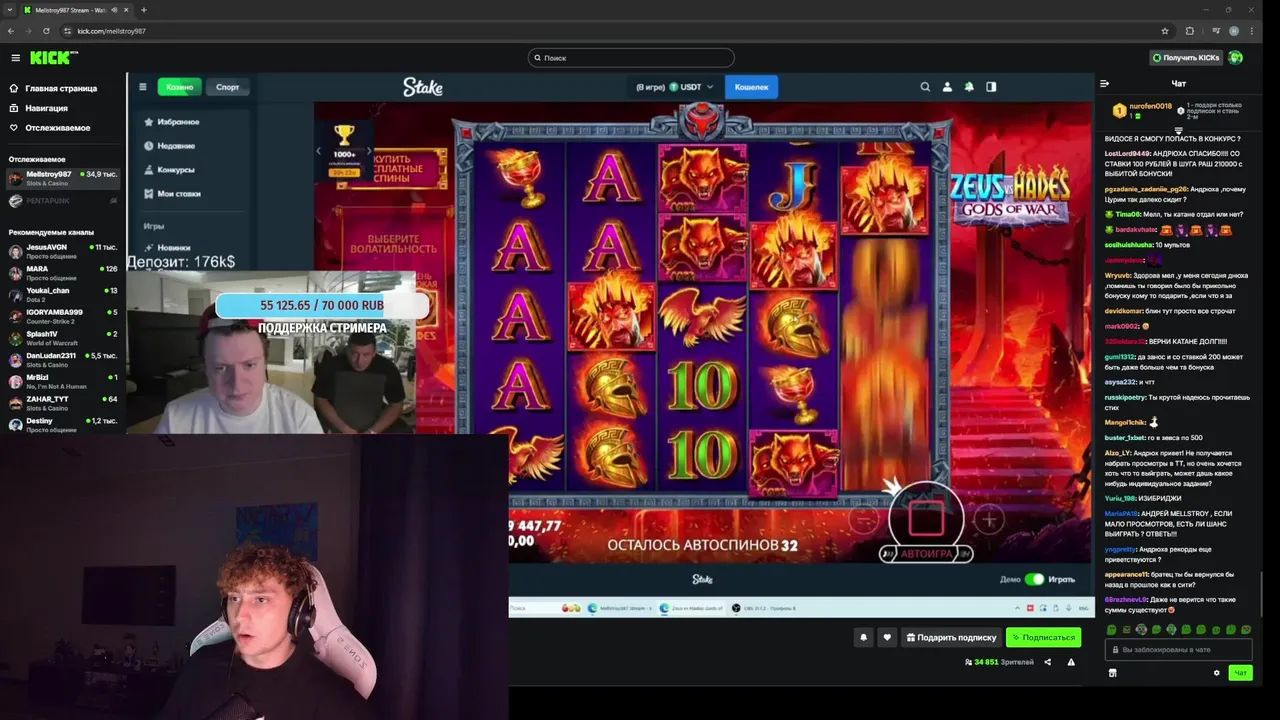The width and height of the screenshot is (1280, 720).
Task: Open the ZAHAR_TYT recommended channel
Action: click(63, 403)
